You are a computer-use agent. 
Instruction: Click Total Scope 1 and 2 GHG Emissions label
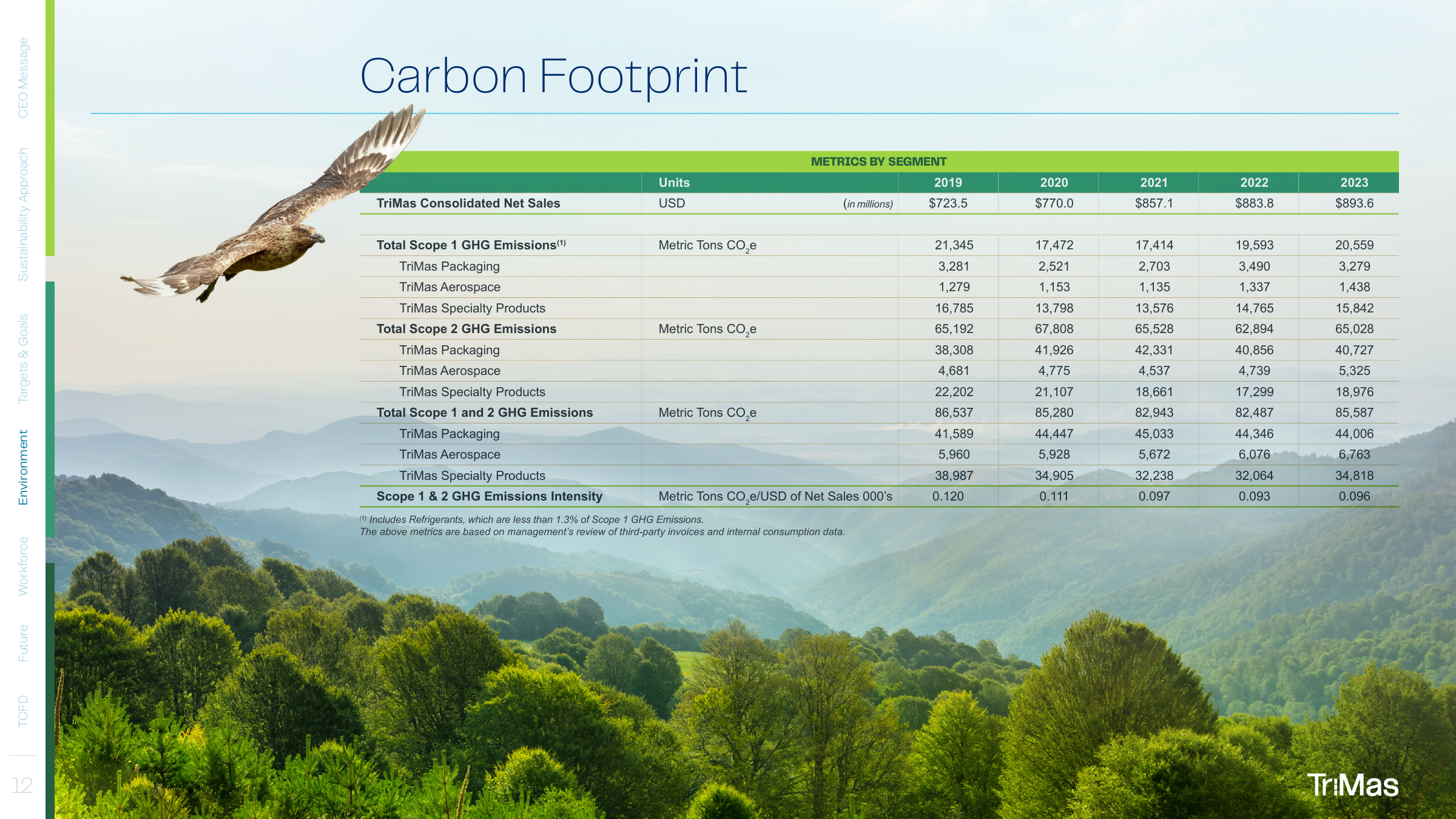pyautogui.click(x=484, y=413)
